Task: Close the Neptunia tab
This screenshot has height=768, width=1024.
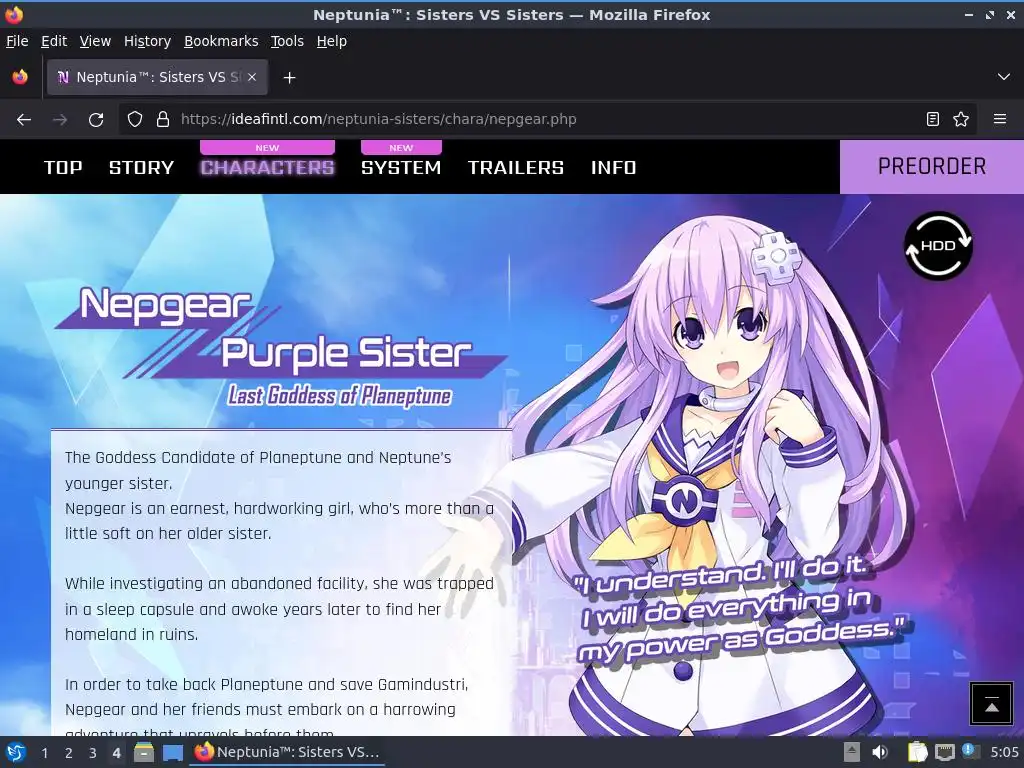Action: coord(252,77)
